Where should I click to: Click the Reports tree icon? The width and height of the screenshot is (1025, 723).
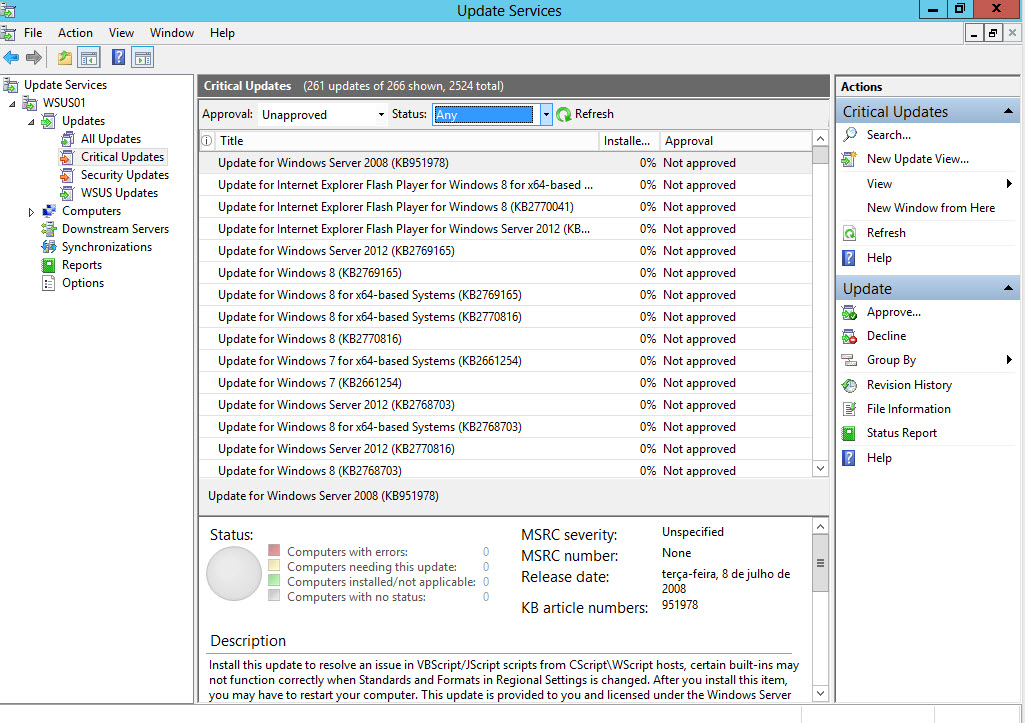48,265
